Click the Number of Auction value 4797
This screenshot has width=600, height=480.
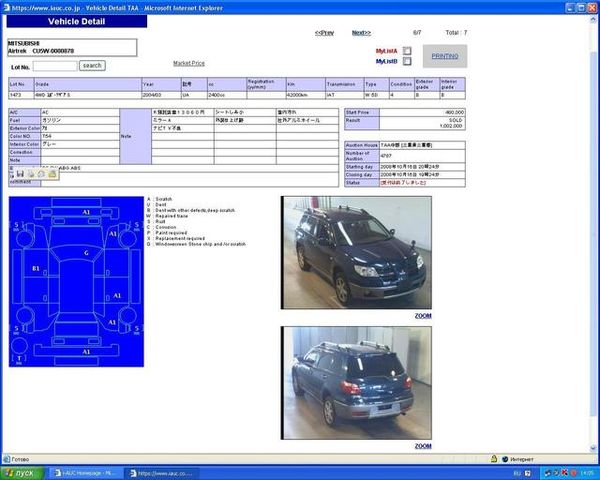[422, 156]
